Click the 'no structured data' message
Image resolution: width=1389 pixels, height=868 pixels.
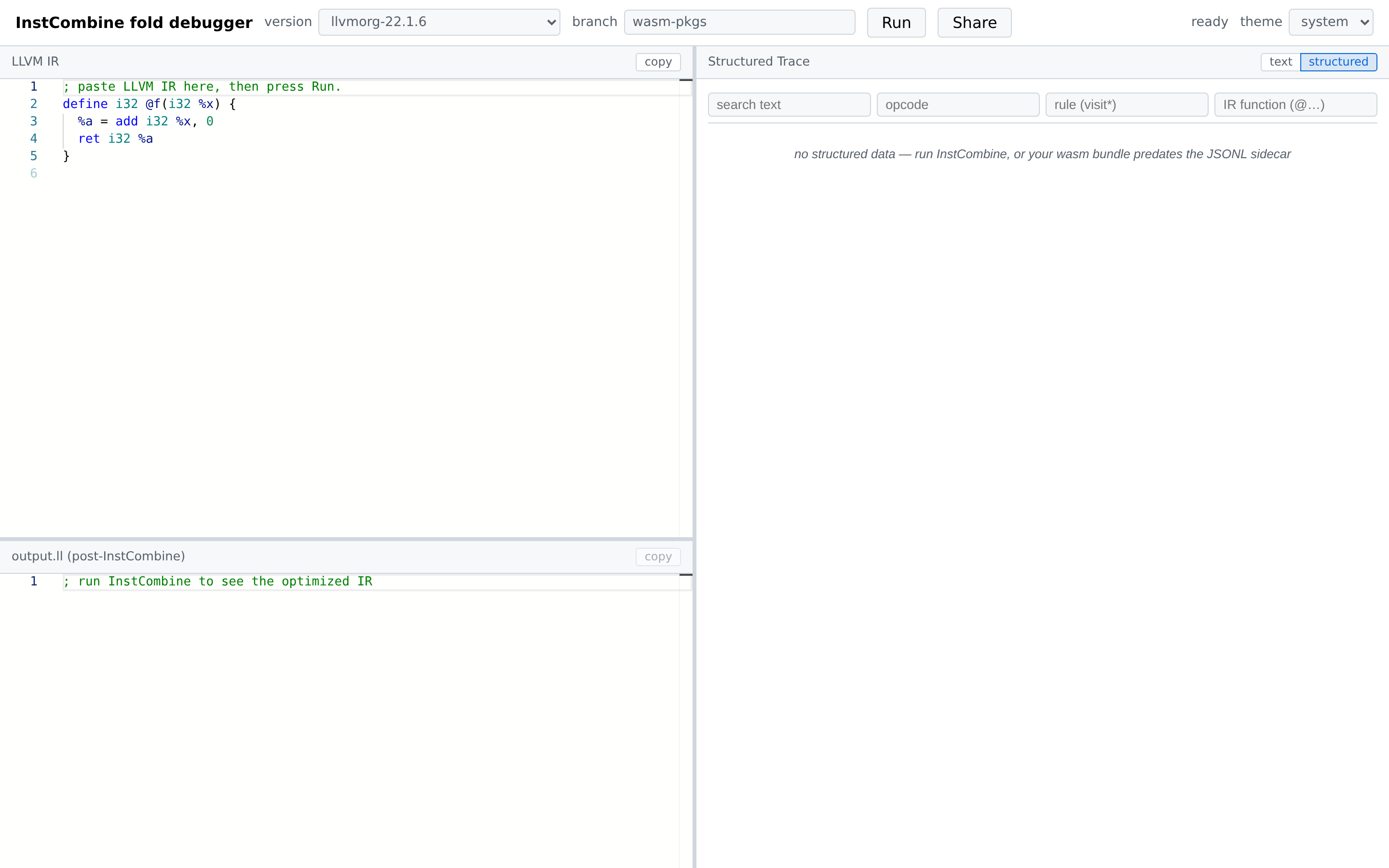1042,154
